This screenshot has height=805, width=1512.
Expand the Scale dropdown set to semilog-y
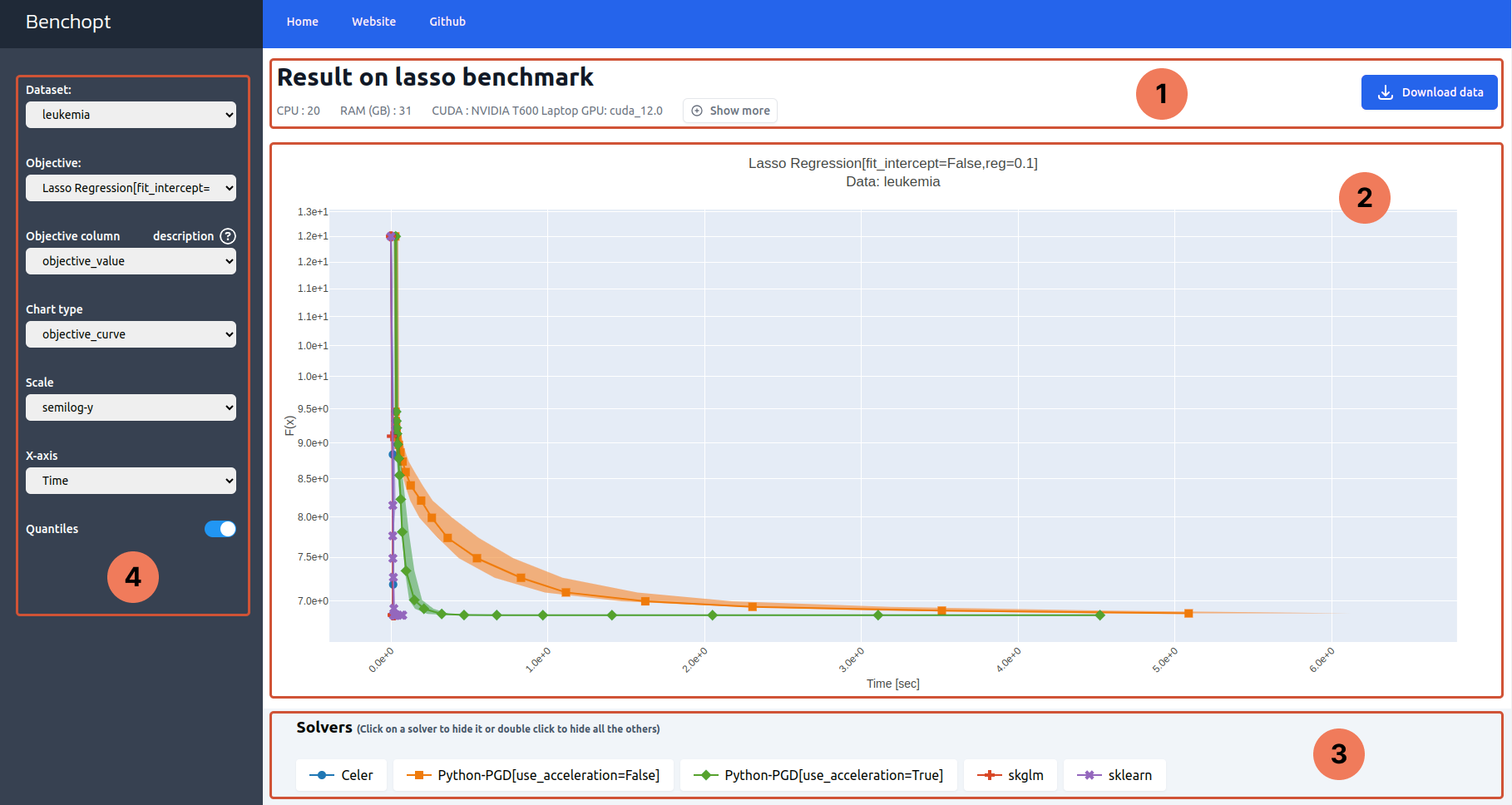click(131, 407)
